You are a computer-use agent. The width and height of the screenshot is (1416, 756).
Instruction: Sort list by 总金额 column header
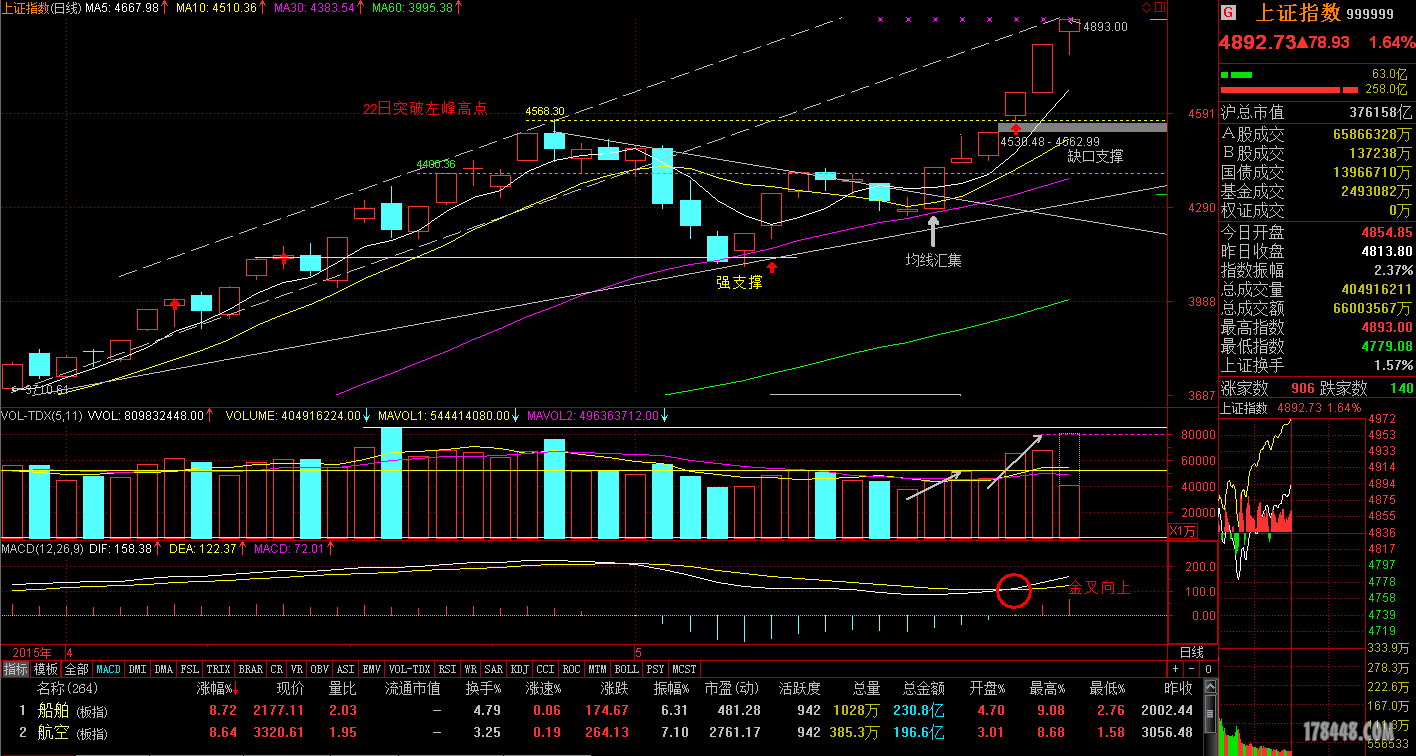(923, 689)
